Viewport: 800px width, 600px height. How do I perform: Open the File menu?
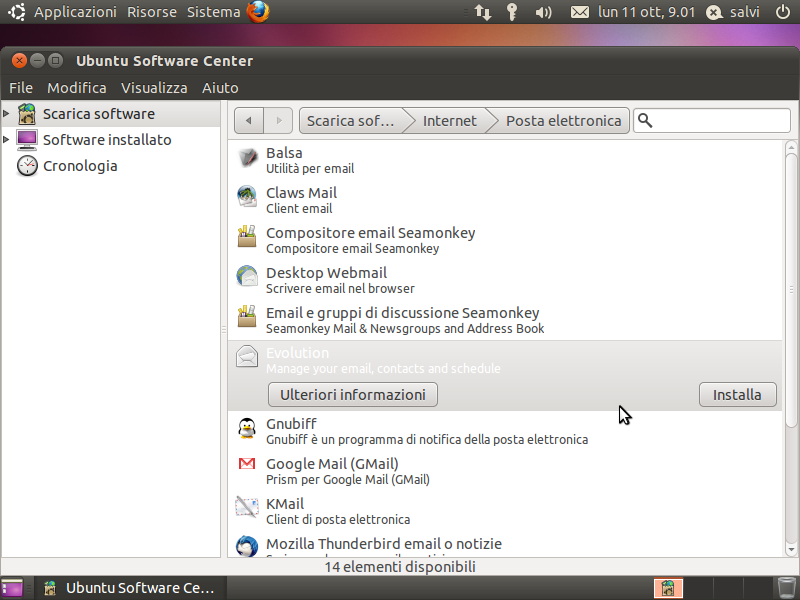click(21, 88)
